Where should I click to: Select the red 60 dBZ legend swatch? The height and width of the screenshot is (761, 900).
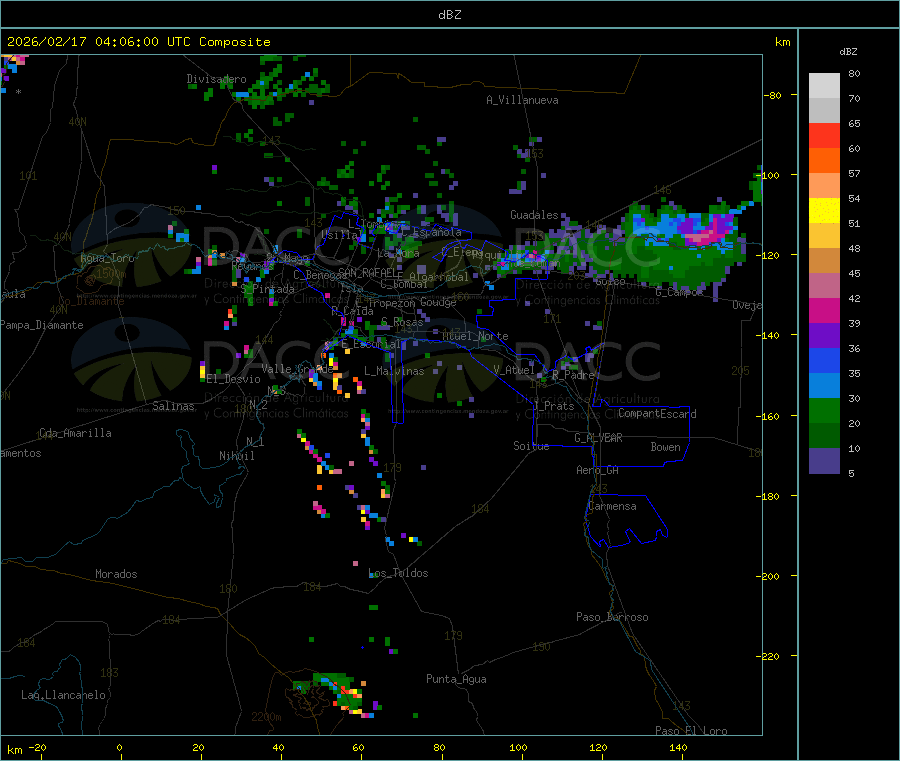click(x=824, y=135)
